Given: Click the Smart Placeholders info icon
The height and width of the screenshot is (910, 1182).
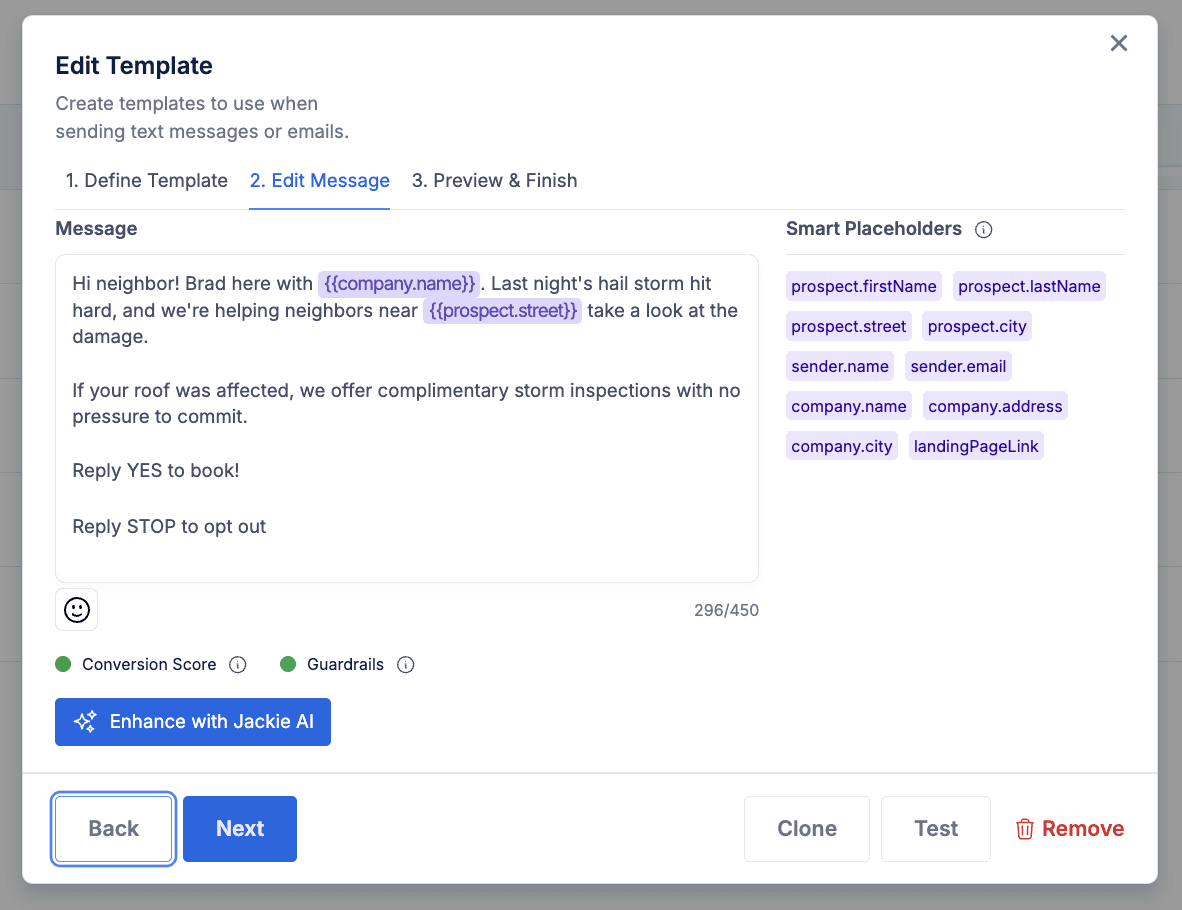Looking at the screenshot, I should coord(983,230).
